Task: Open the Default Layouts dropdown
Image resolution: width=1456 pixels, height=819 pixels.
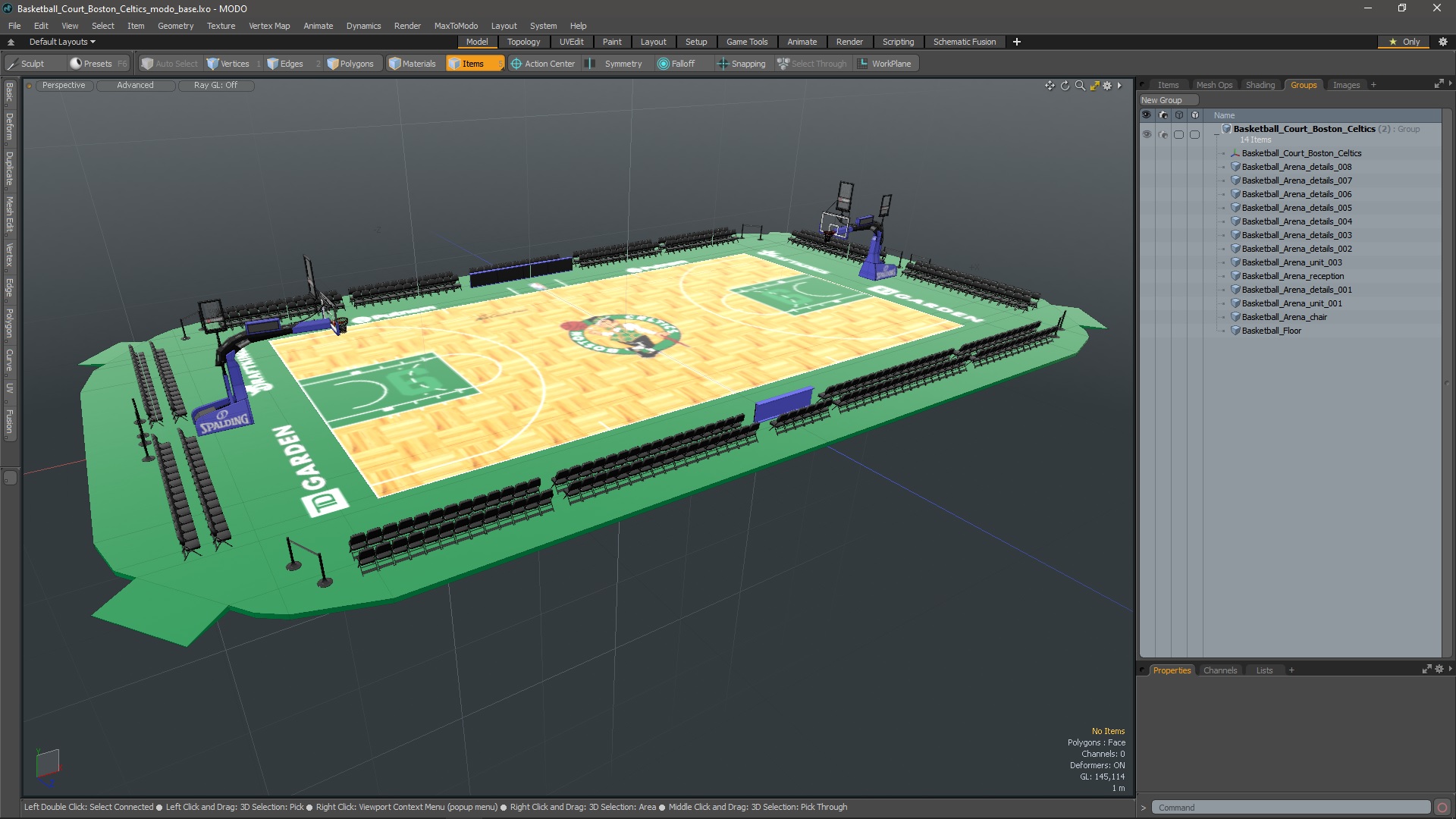Action: tap(62, 42)
